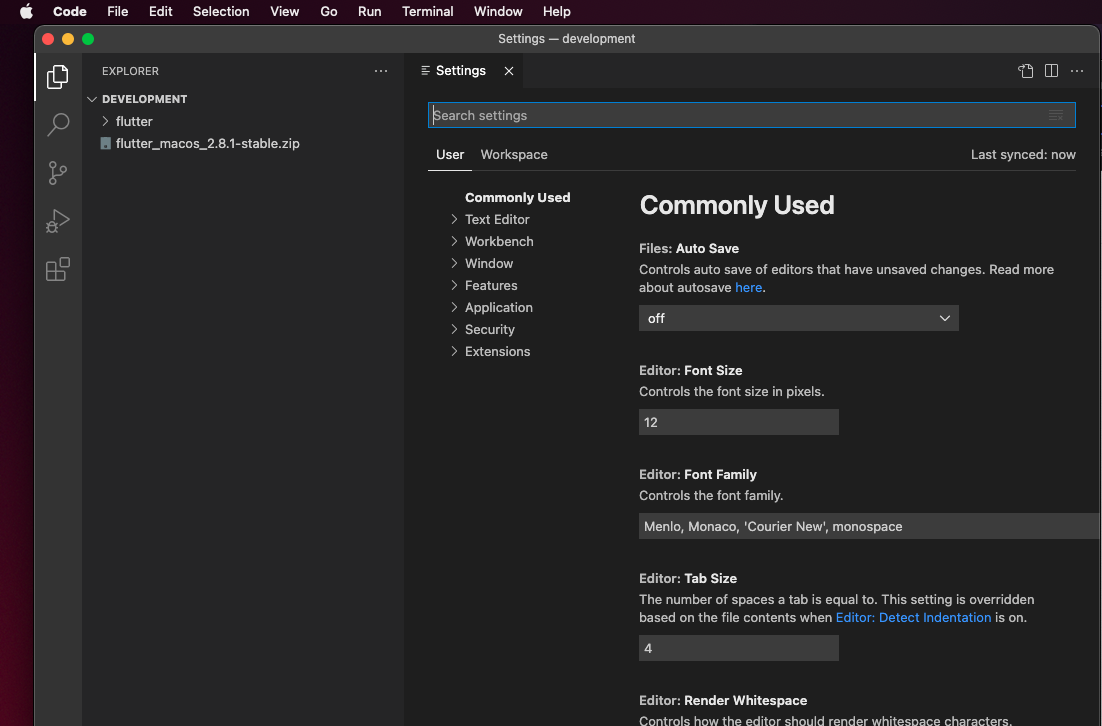This screenshot has width=1102, height=726.
Task: Expand the Application settings category
Action: pos(455,307)
